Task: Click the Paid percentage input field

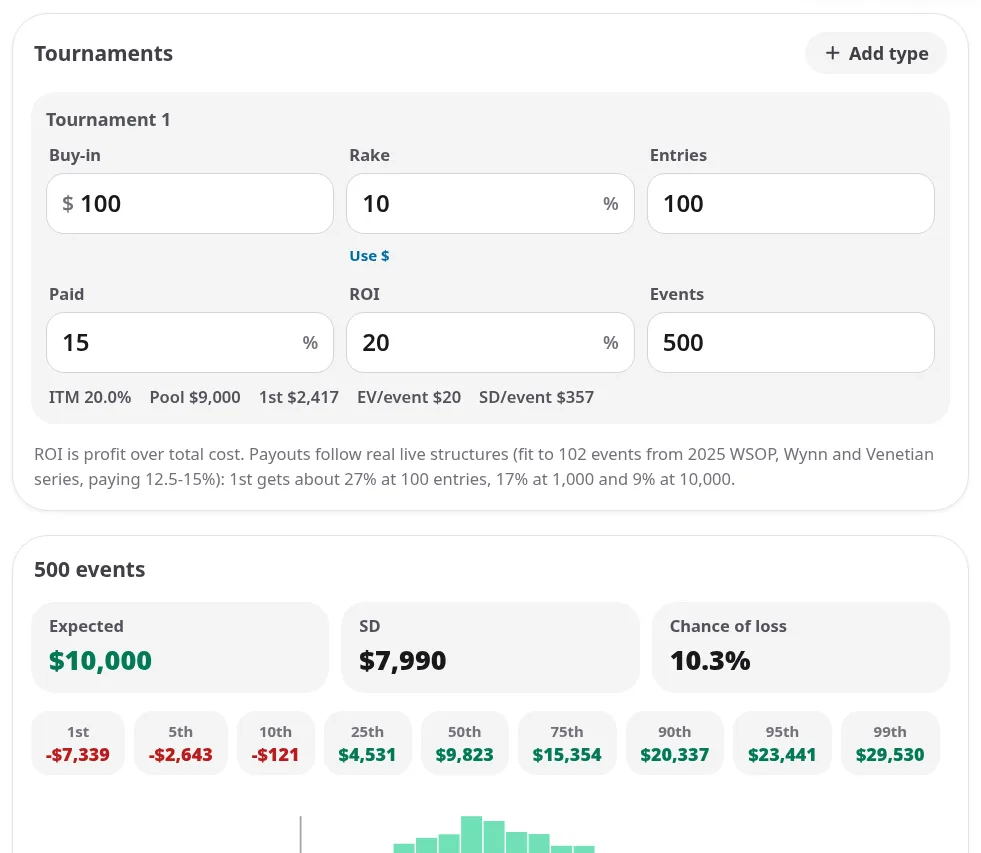Action: tap(190, 342)
